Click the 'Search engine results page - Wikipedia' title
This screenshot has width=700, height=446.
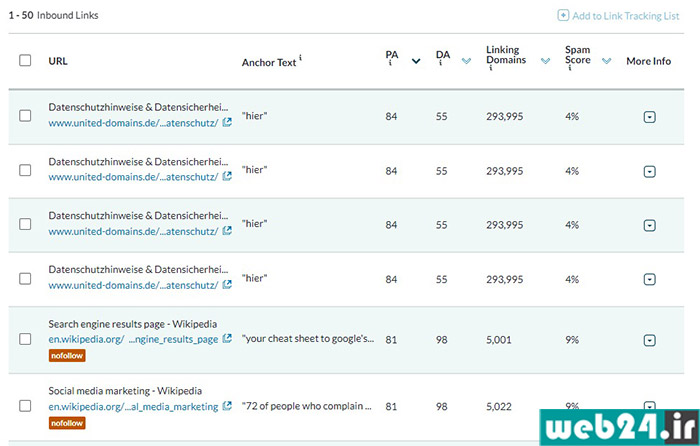133,324
